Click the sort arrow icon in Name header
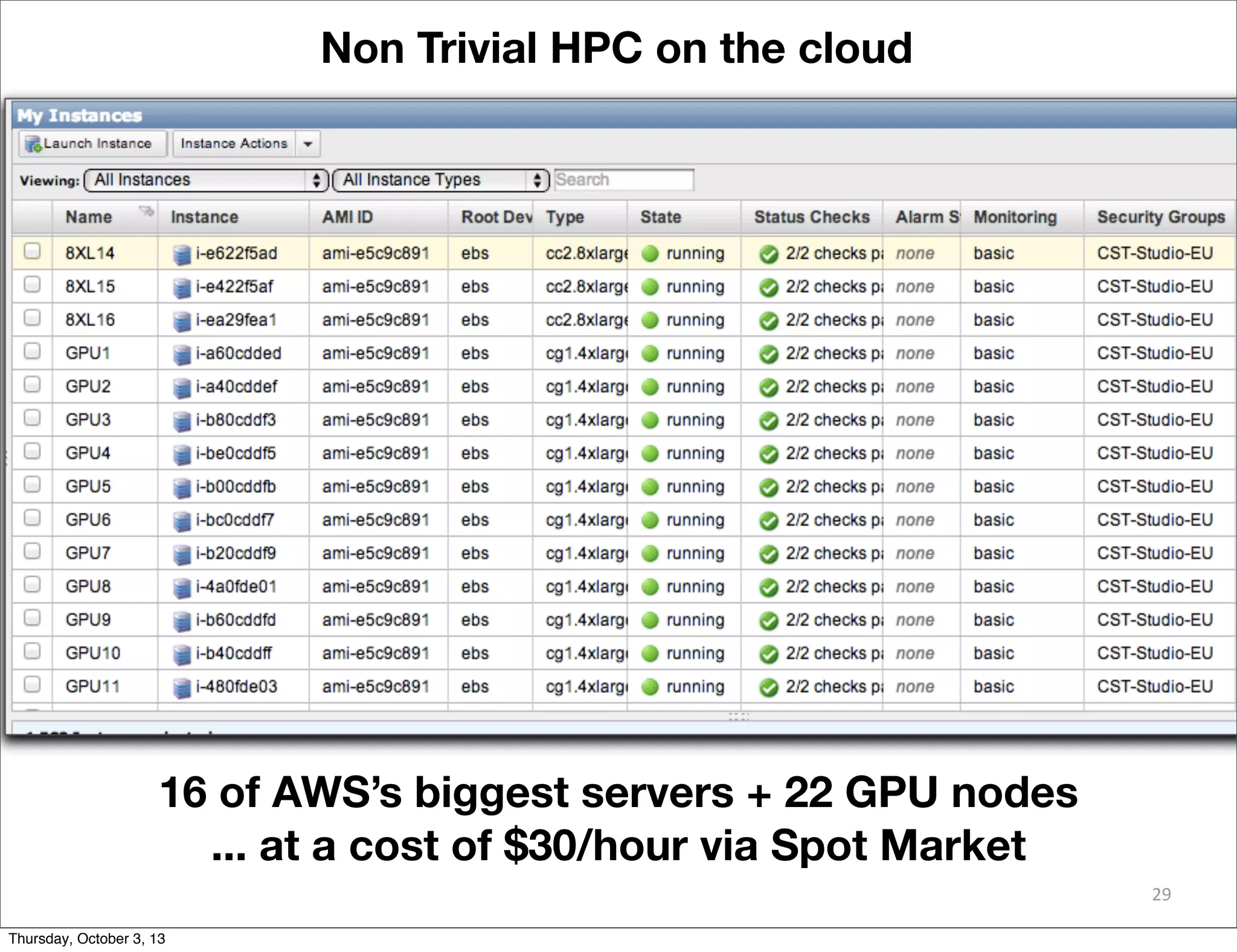Image resolution: width=1237 pixels, height=952 pixels. click(146, 211)
